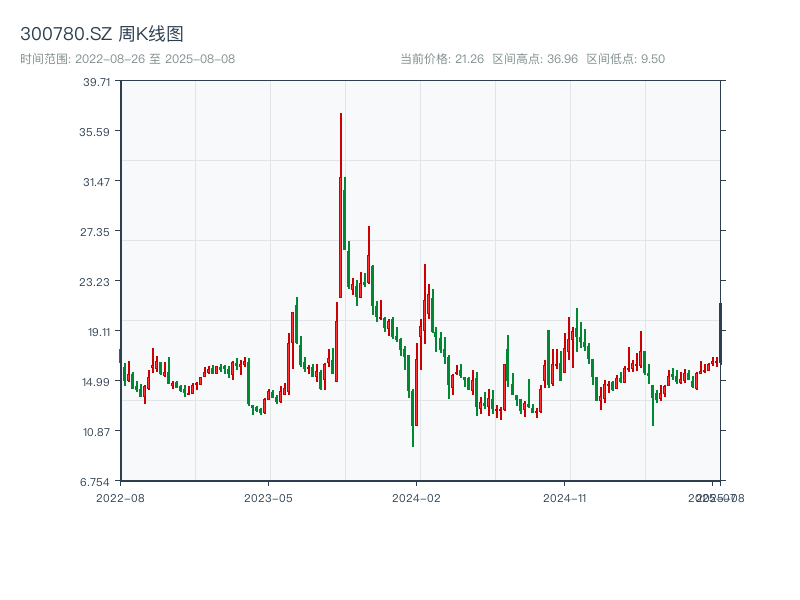Click the last red candlestick at chart's right edge
800x600 pixels.
coord(720,334)
